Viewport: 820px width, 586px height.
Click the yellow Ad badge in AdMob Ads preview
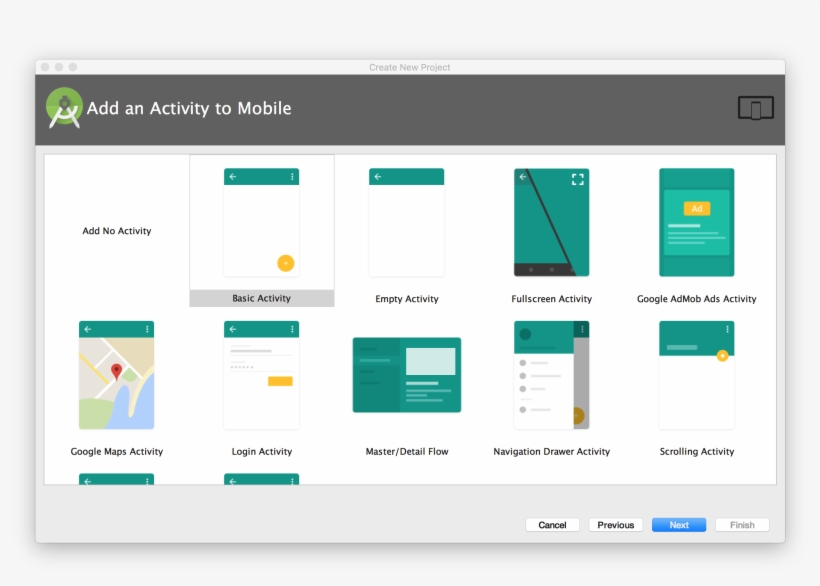pyautogui.click(x=696, y=208)
